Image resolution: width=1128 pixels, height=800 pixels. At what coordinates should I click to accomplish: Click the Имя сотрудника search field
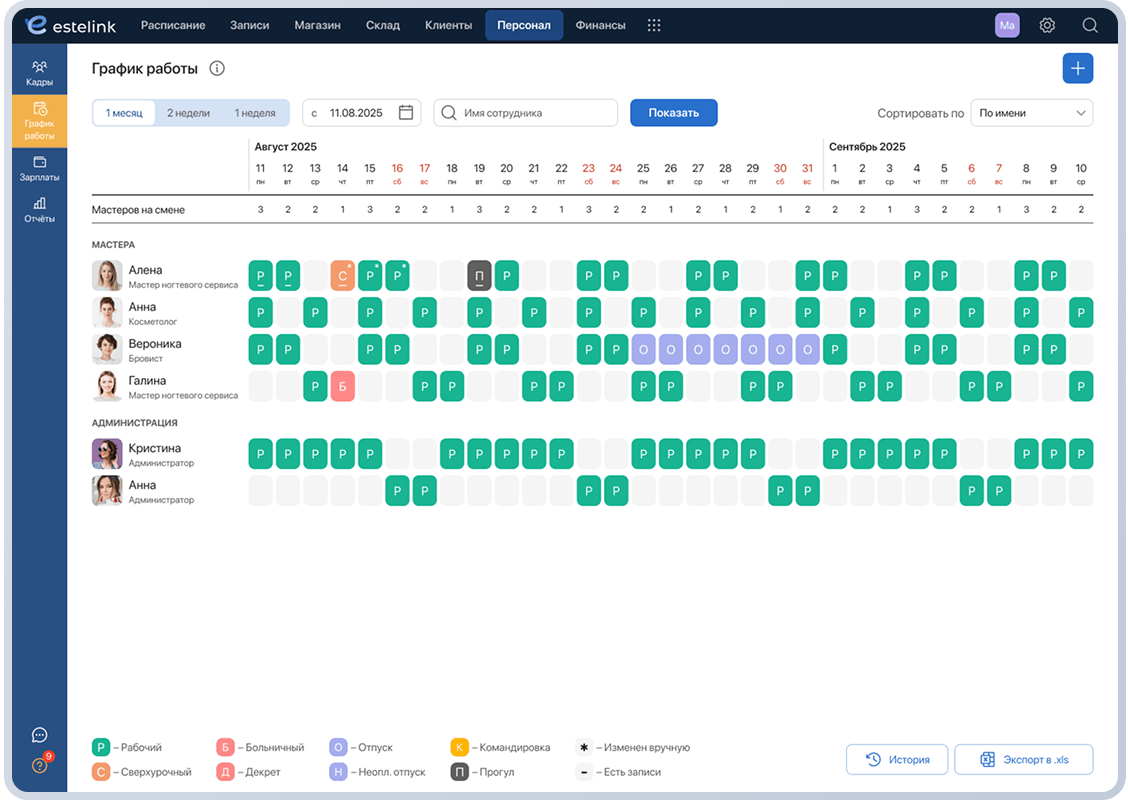point(526,113)
